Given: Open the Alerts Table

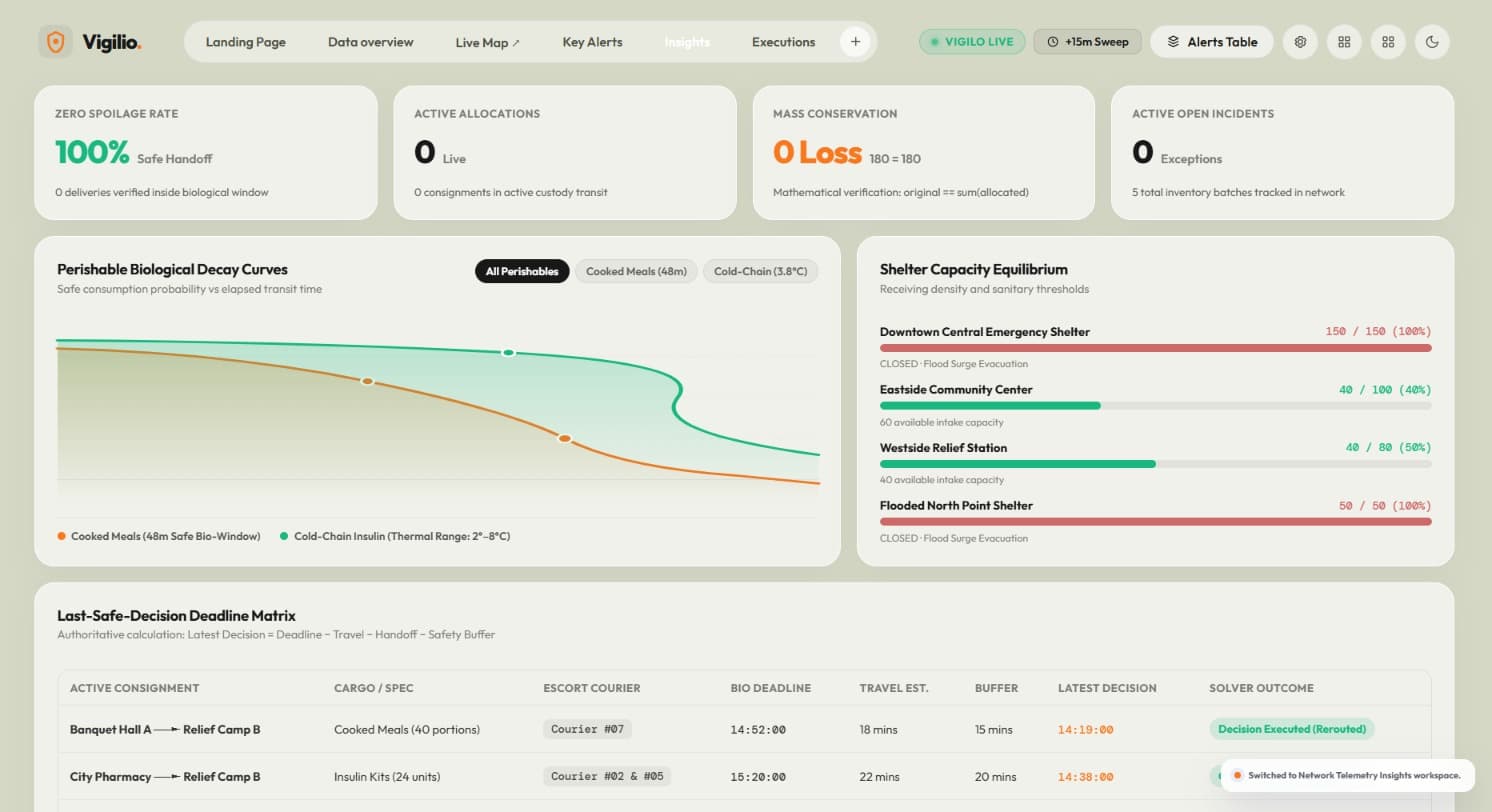Looking at the screenshot, I should tap(1212, 42).
